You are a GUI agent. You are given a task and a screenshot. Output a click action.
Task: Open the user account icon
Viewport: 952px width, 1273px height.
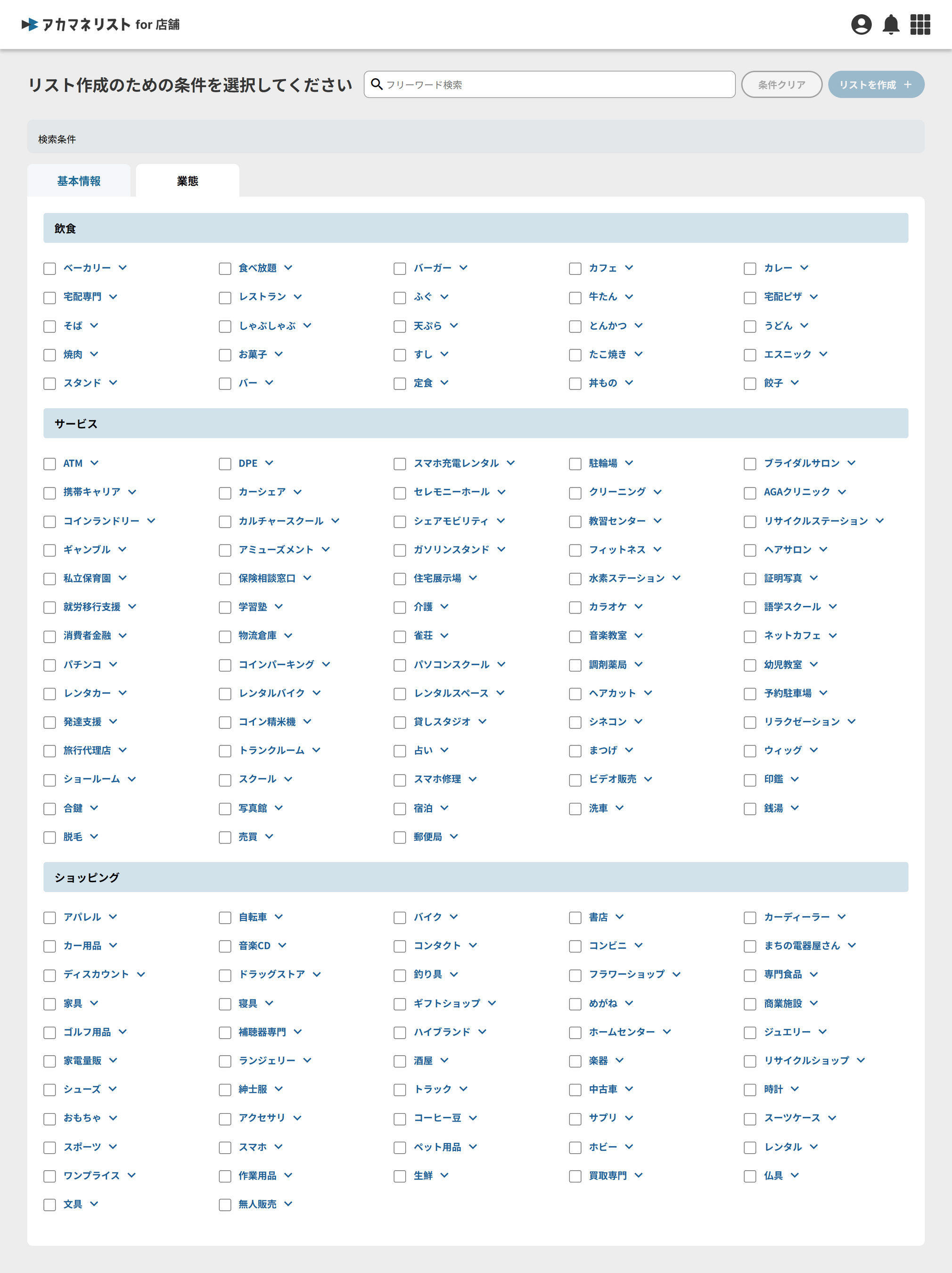861,24
